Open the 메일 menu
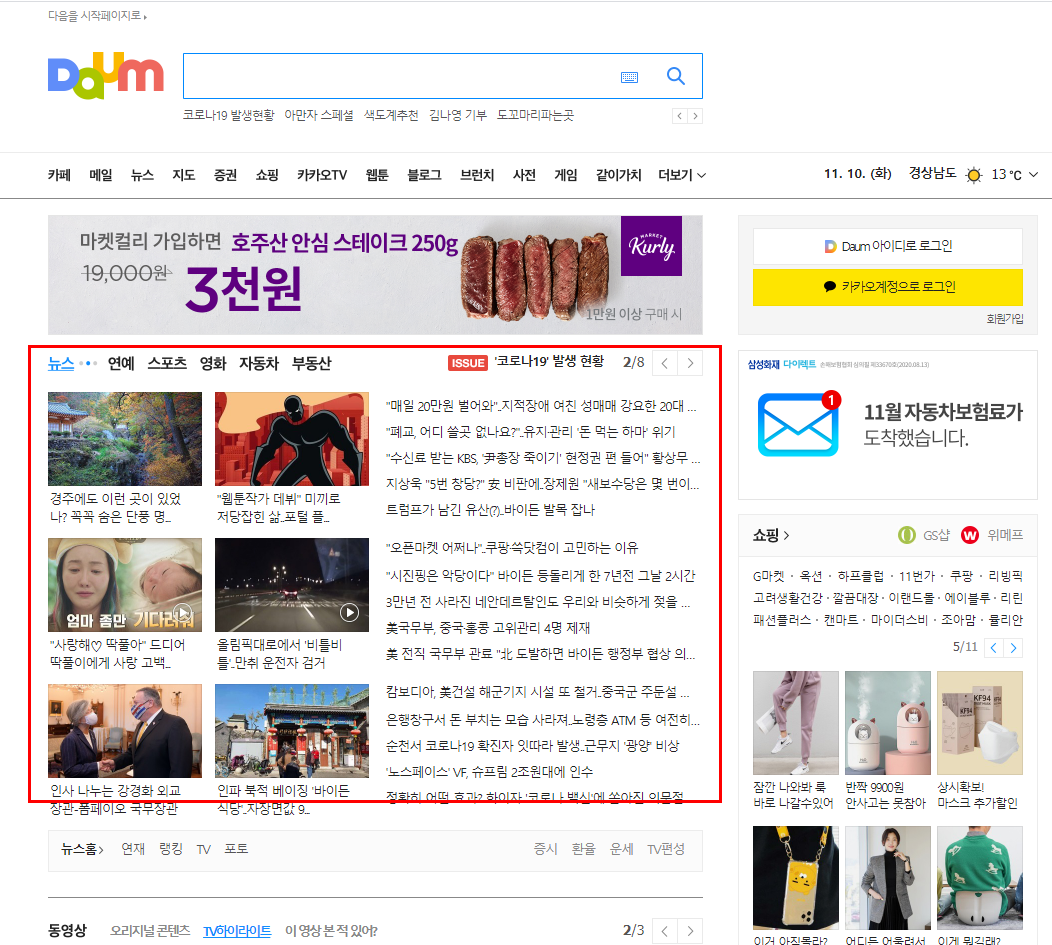The image size is (1052, 945). point(101,175)
